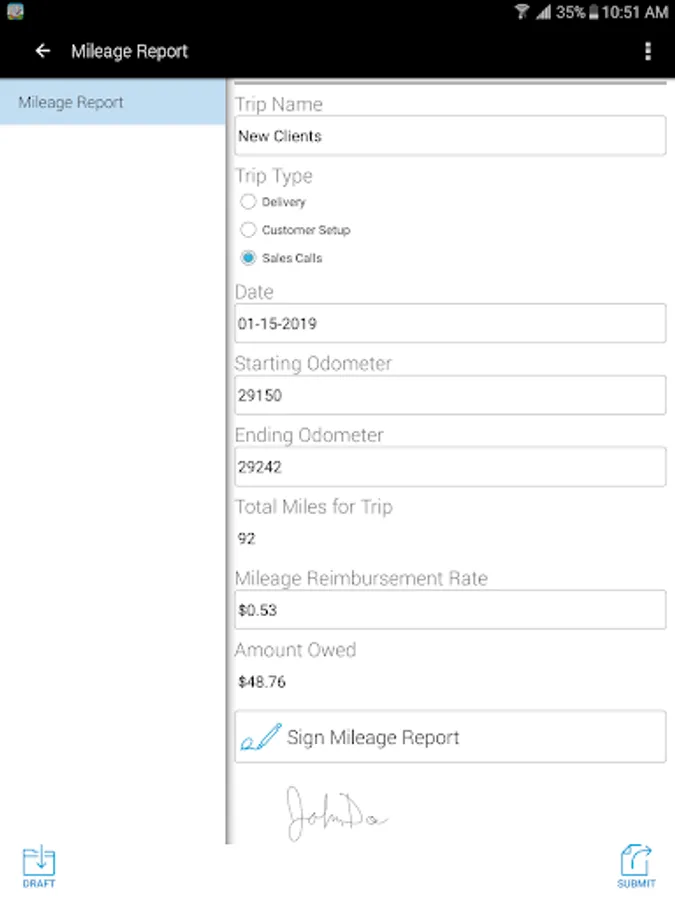This screenshot has height=900, width=675.
Task: Submit the mileage report
Action: point(636,867)
